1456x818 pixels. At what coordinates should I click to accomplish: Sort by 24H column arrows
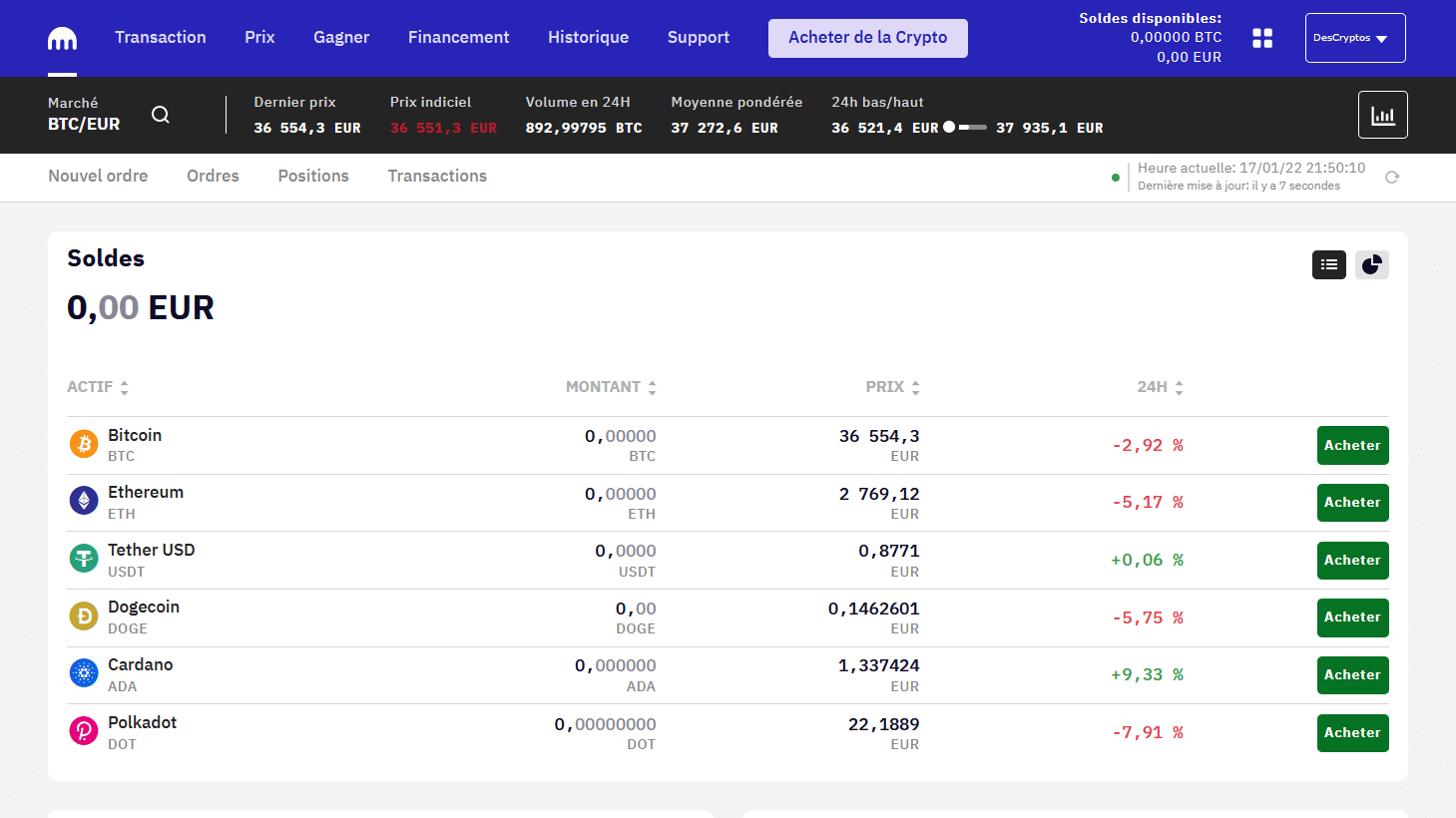(1179, 388)
